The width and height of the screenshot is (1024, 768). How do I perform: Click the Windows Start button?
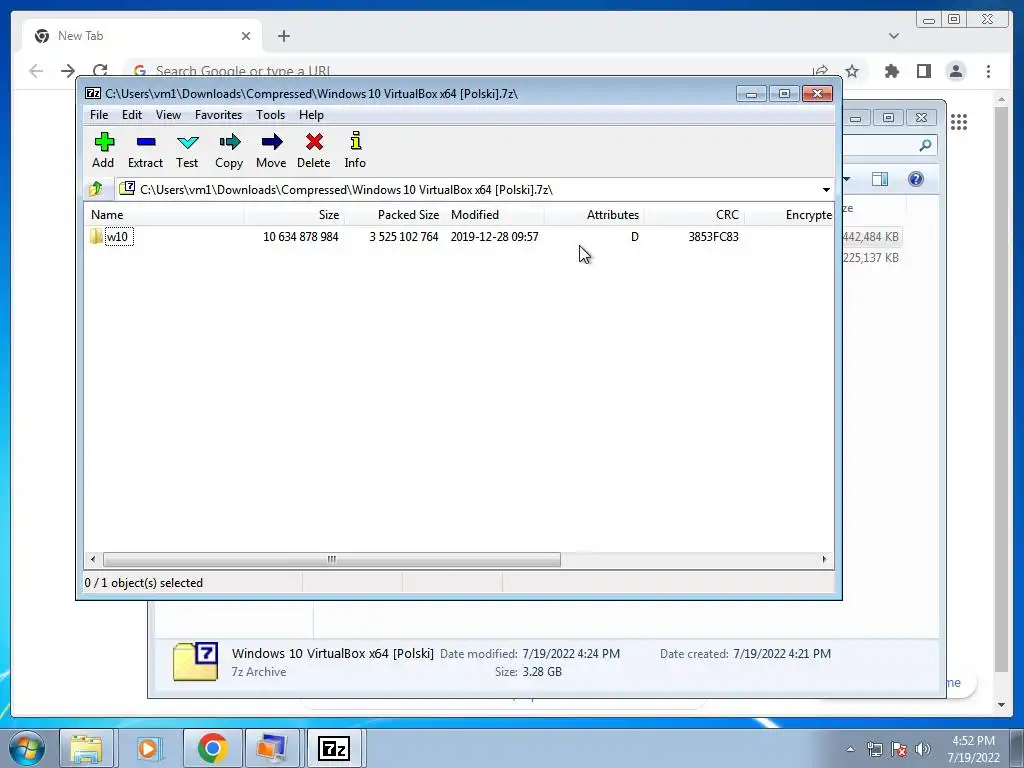pos(27,748)
